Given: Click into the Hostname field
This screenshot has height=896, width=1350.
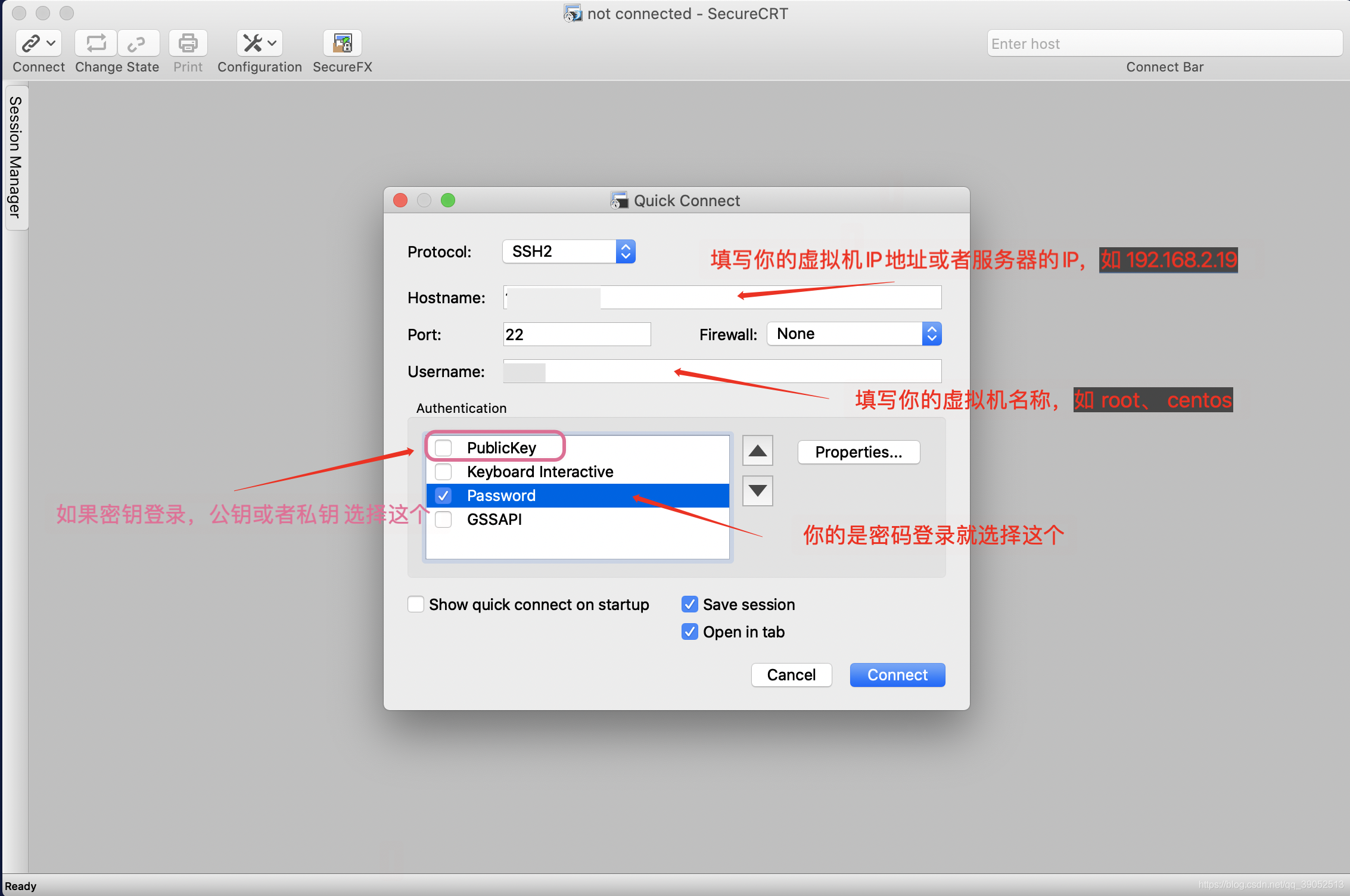Looking at the screenshot, I should point(722,297).
